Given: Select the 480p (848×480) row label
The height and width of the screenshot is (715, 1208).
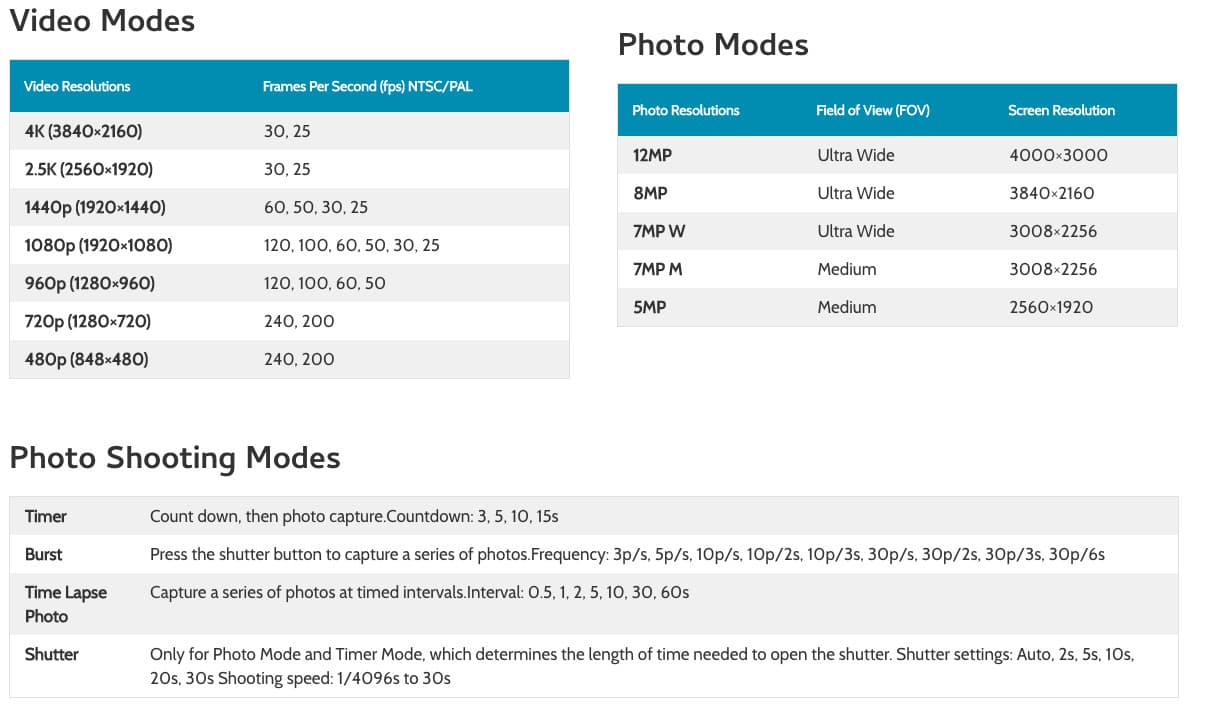Looking at the screenshot, I should click(86, 359).
